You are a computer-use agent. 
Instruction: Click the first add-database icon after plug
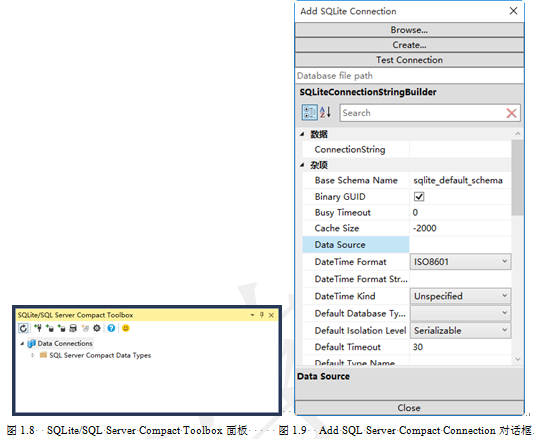tap(50, 328)
